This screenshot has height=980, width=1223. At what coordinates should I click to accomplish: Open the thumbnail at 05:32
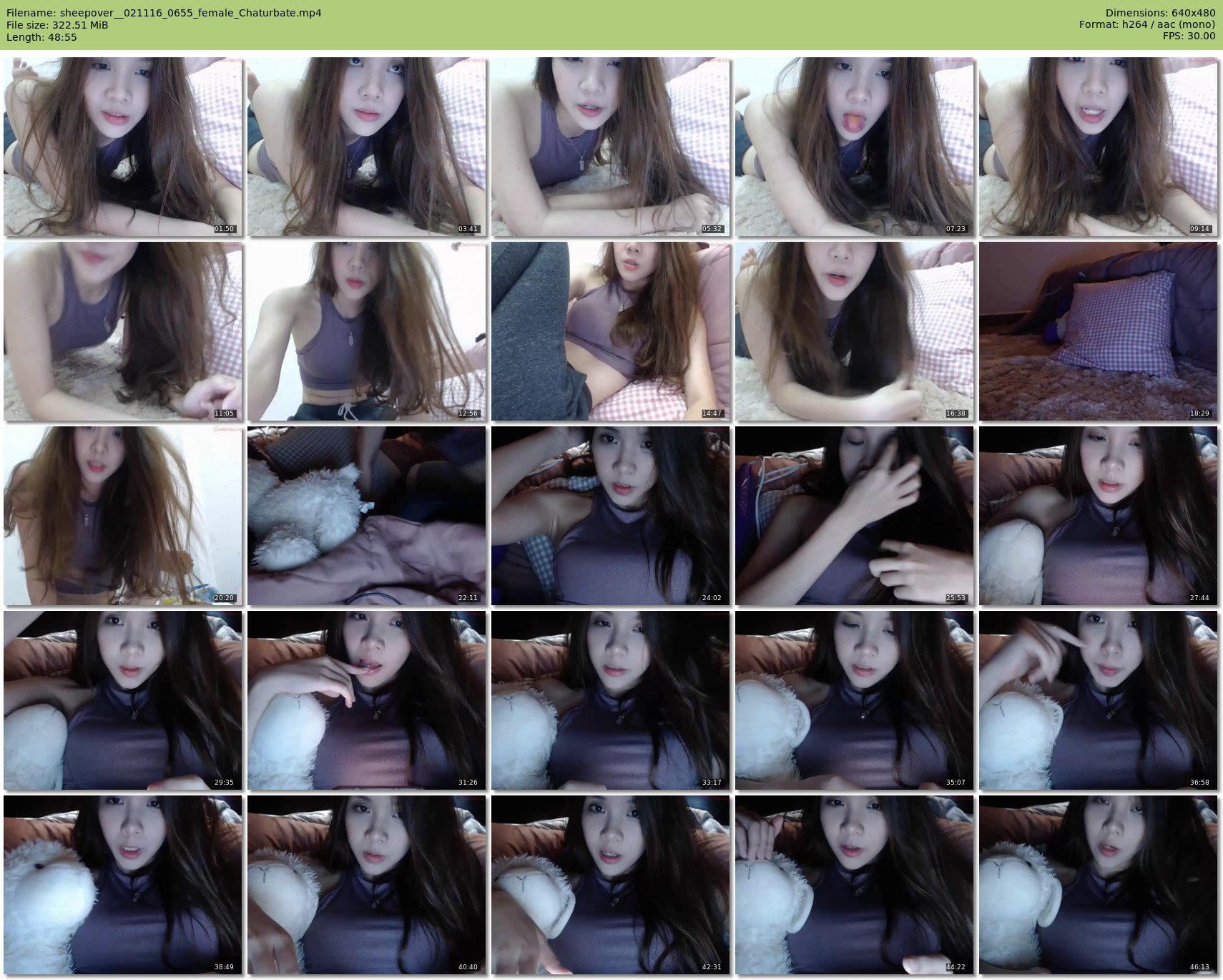tap(610, 147)
